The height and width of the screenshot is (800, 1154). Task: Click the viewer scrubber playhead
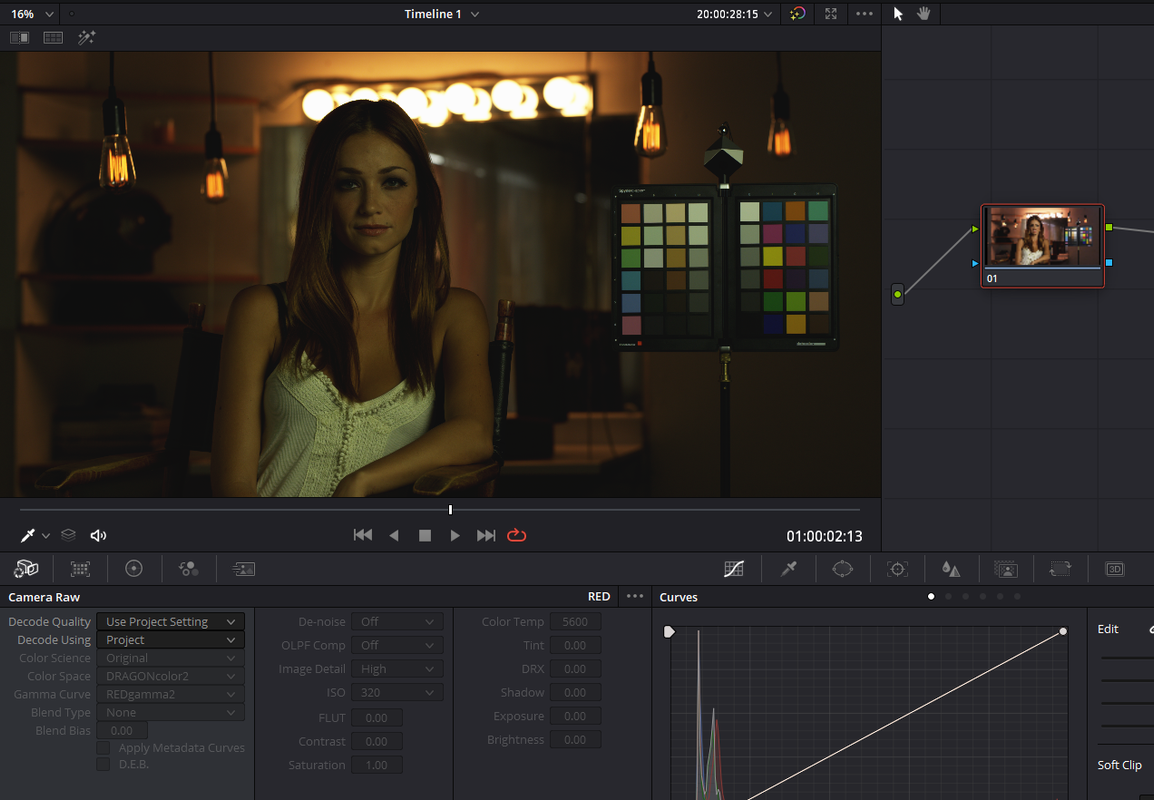[450, 509]
